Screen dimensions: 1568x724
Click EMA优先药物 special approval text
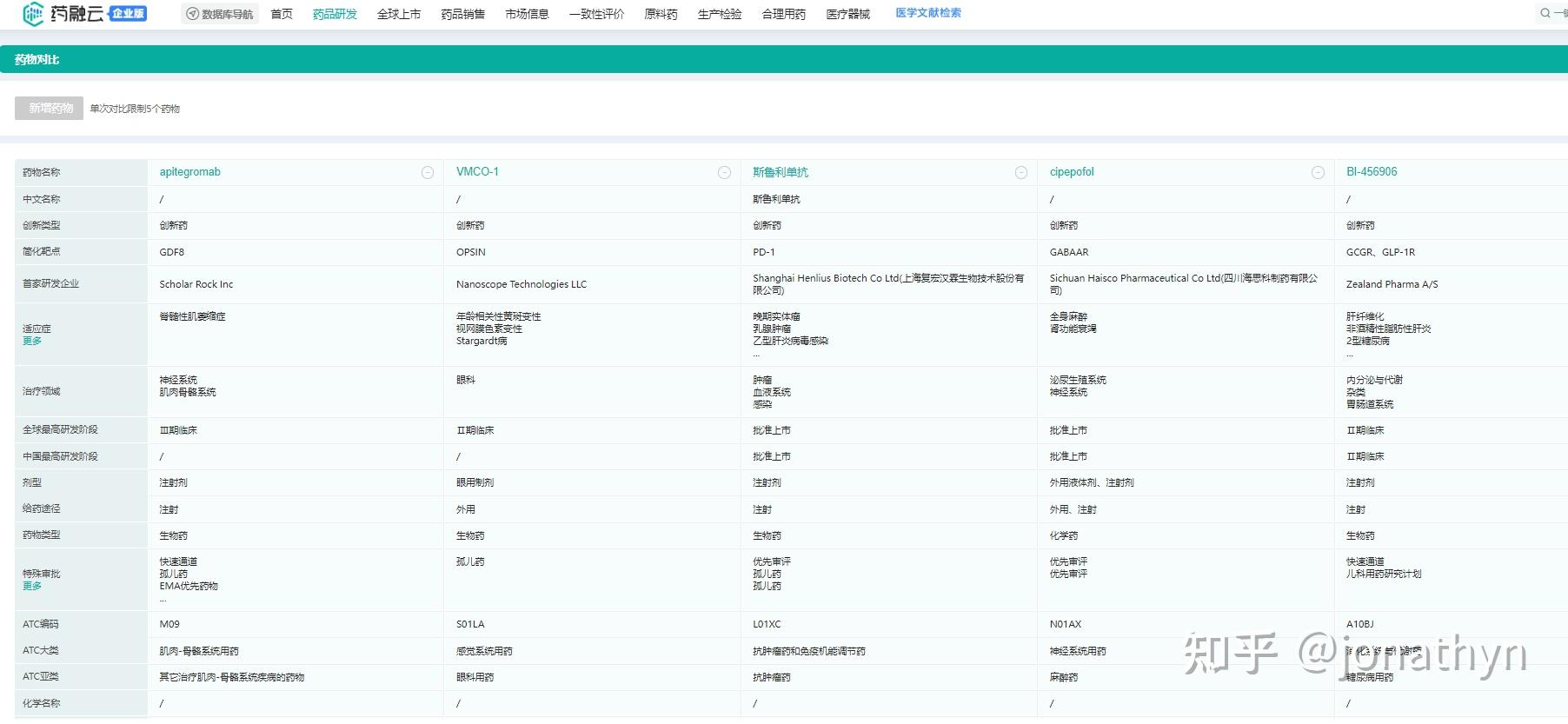point(189,586)
